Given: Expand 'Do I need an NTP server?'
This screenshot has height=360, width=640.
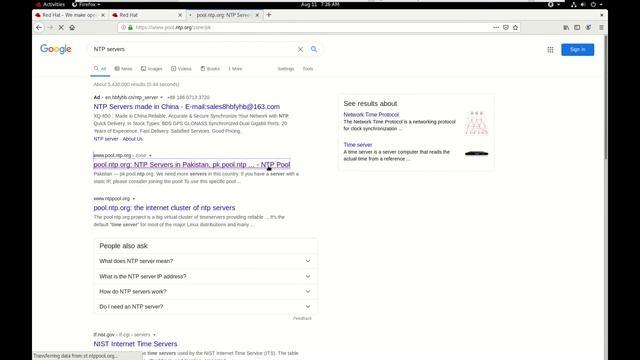Looking at the screenshot, I should 206,307.
